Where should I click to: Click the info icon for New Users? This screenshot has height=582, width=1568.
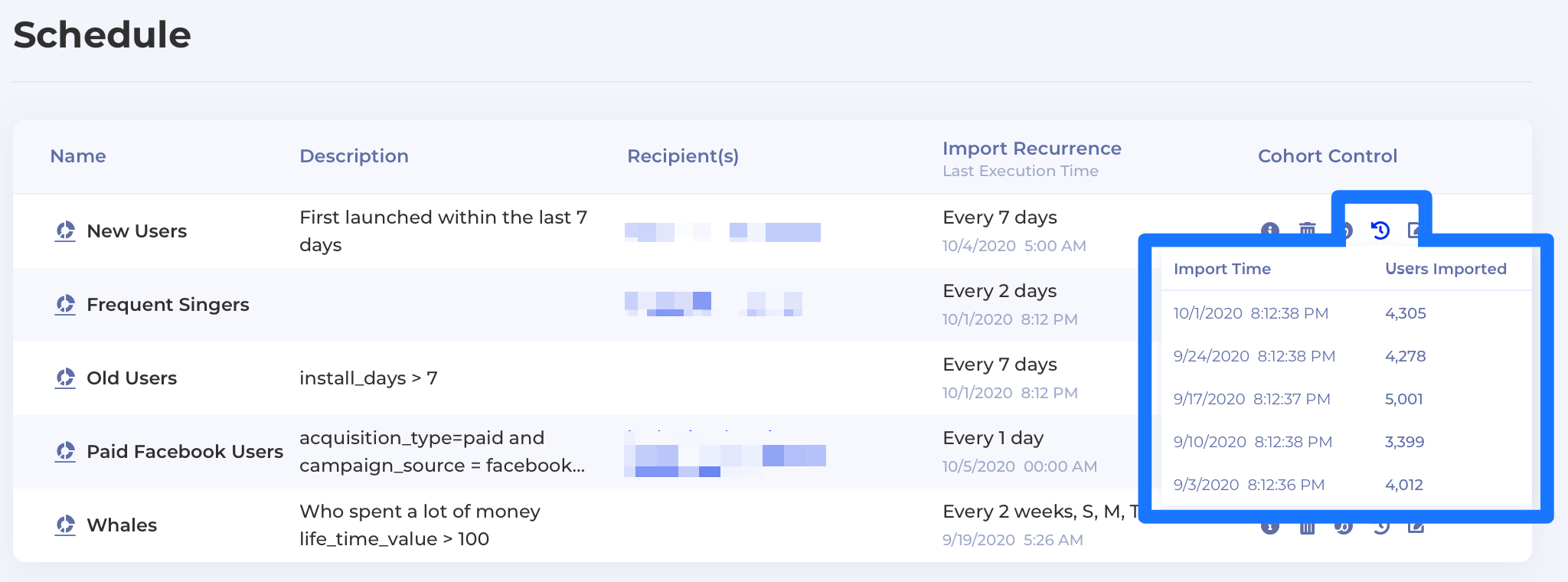(1269, 229)
